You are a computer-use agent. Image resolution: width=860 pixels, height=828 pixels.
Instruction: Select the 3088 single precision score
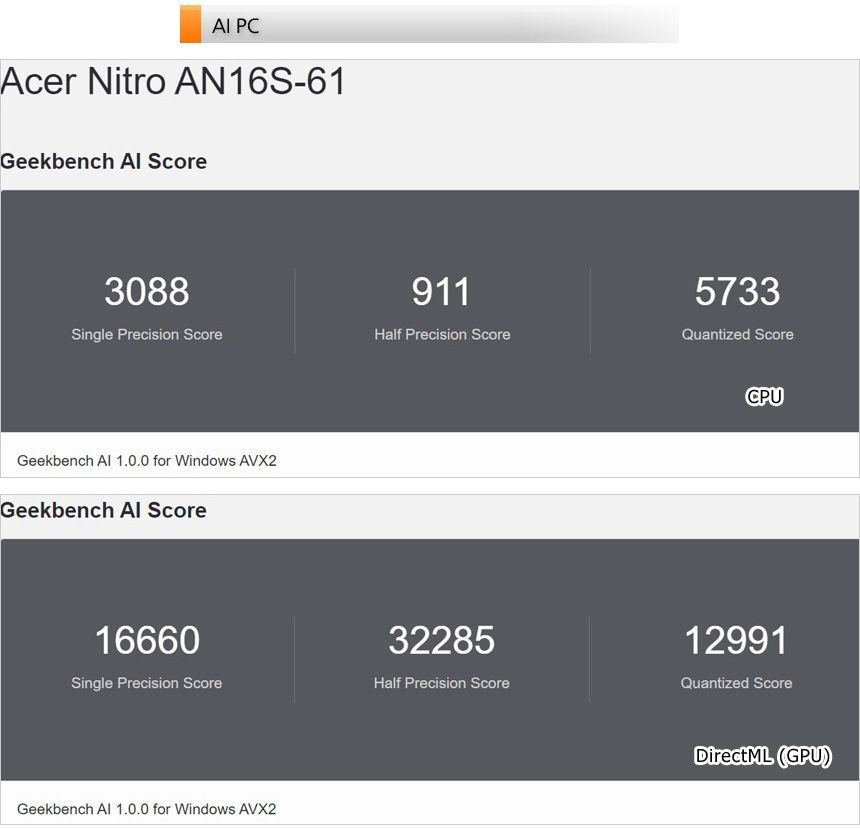click(147, 292)
